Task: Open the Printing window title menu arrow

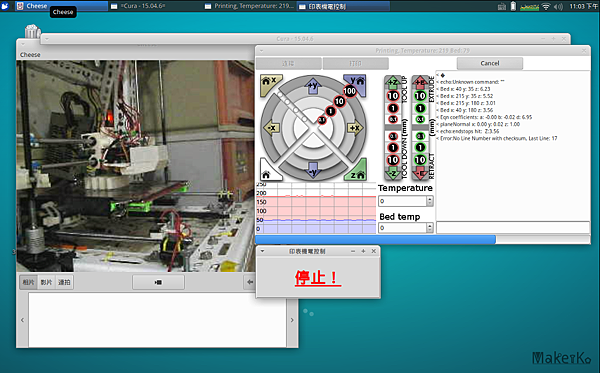Action: [261, 50]
